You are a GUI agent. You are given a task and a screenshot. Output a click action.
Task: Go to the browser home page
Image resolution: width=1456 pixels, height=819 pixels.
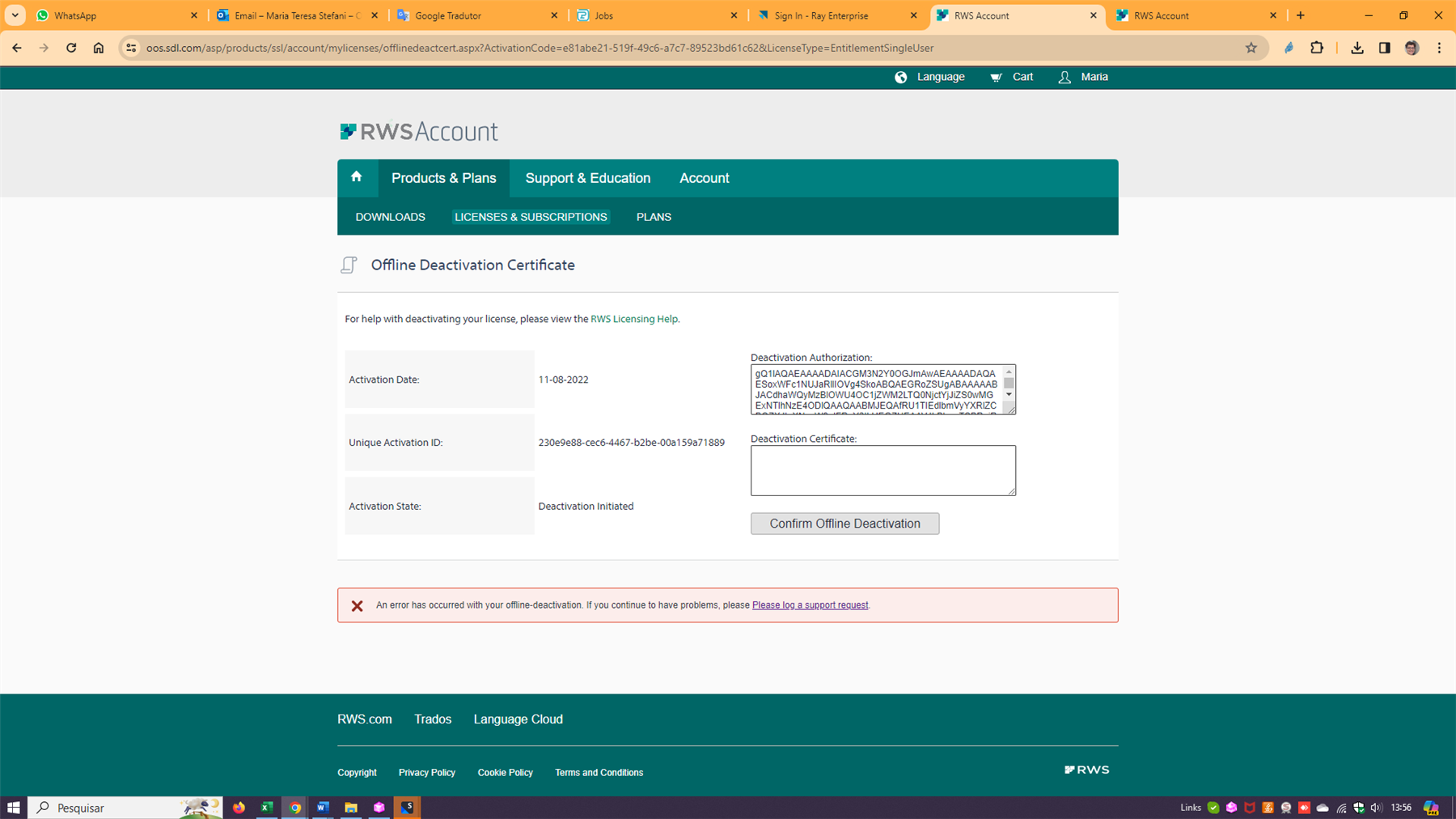tap(99, 48)
